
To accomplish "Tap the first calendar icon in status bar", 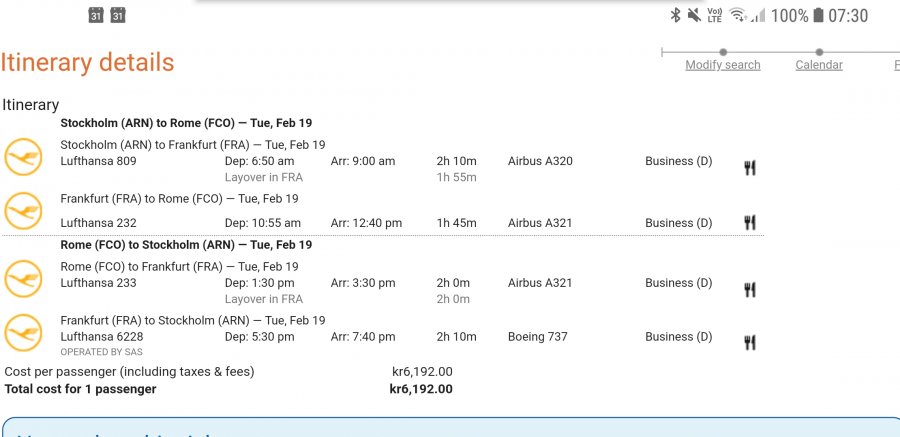I will pos(96,15).
